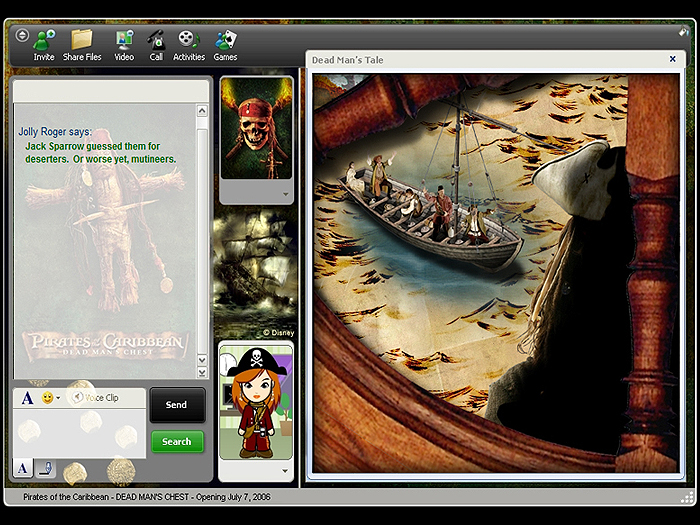Start a voice Call
Viewport: 700px width, 525px height.
click(156, 46)
